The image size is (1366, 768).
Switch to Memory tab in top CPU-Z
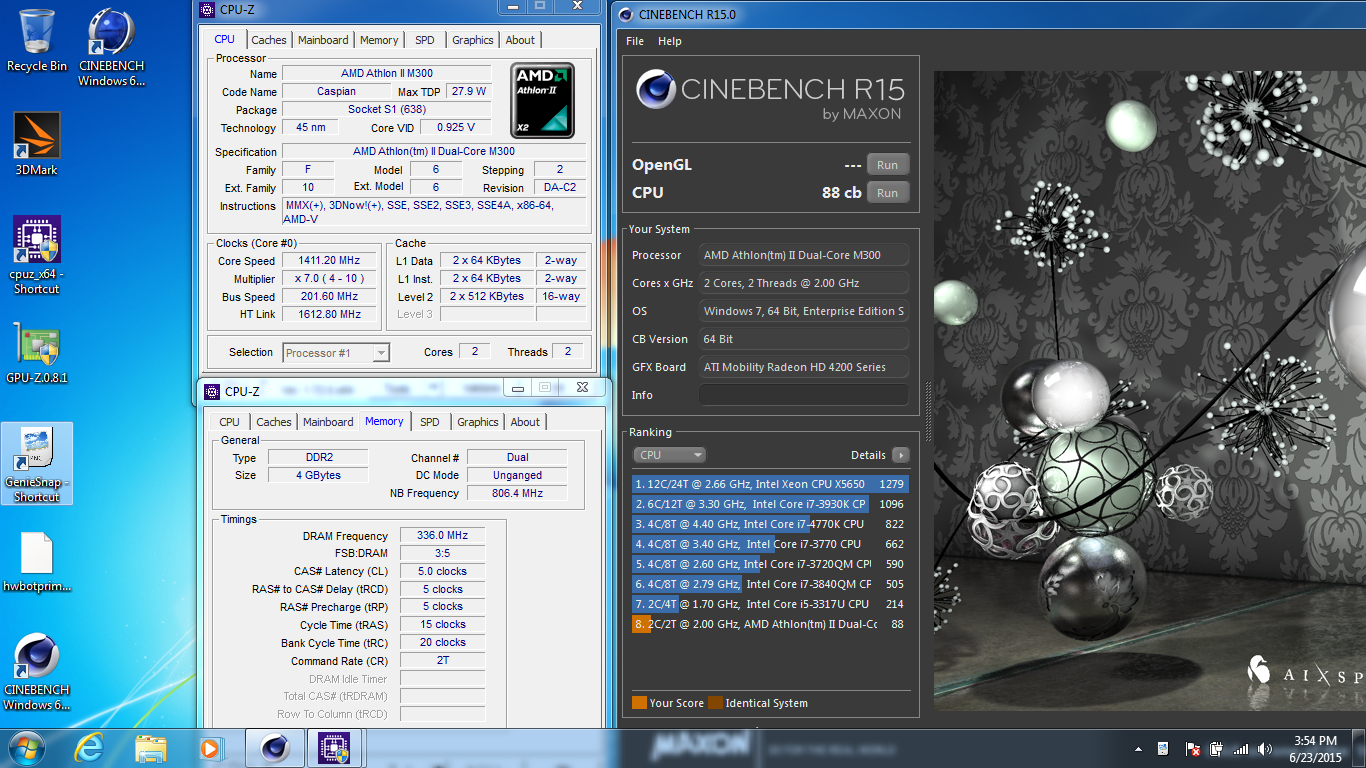click(379, 40)
